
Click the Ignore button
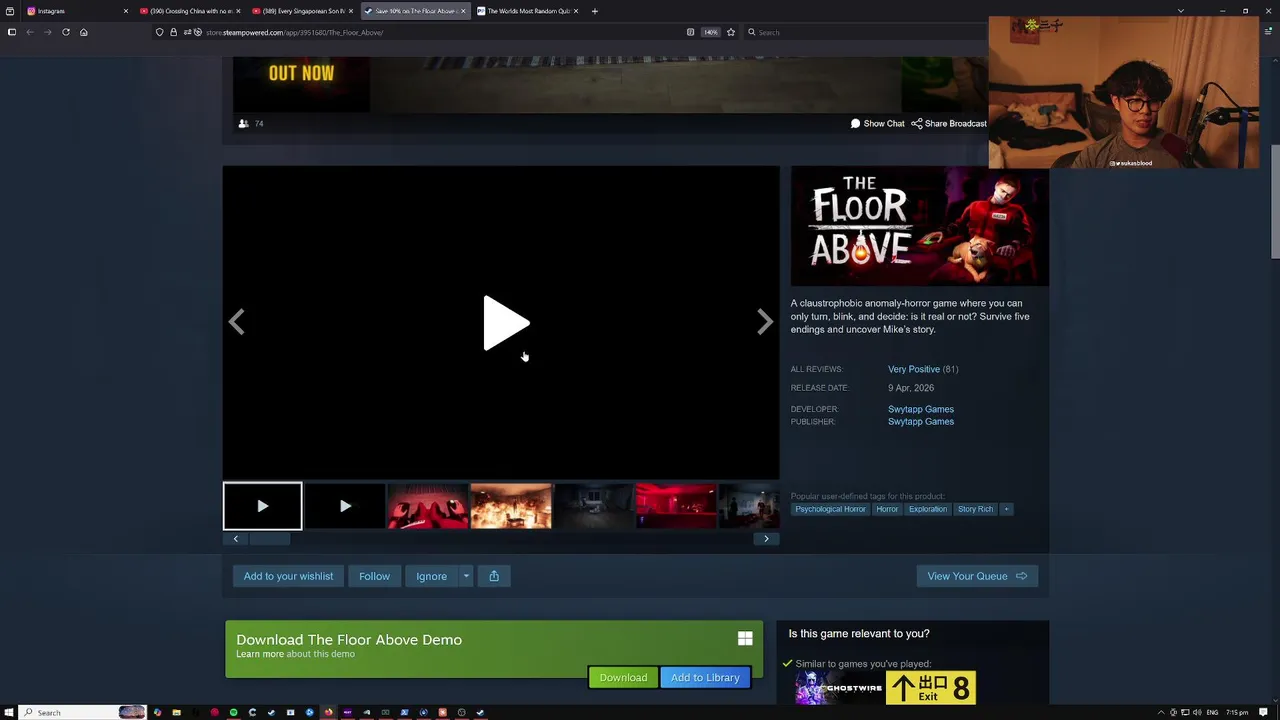[431, 576]
